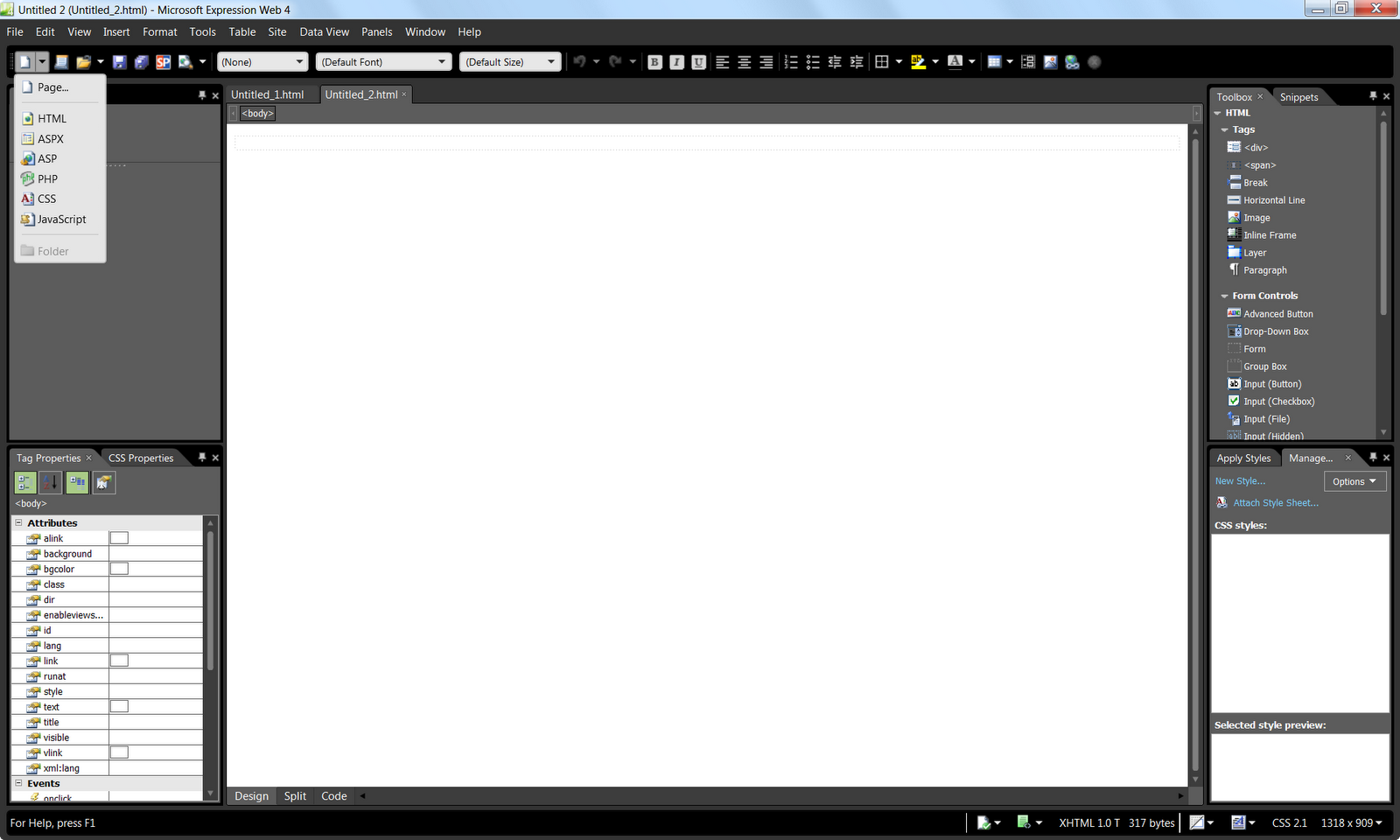
Task: Create a new CSS file from the New menu
Action: coord(45,199)
